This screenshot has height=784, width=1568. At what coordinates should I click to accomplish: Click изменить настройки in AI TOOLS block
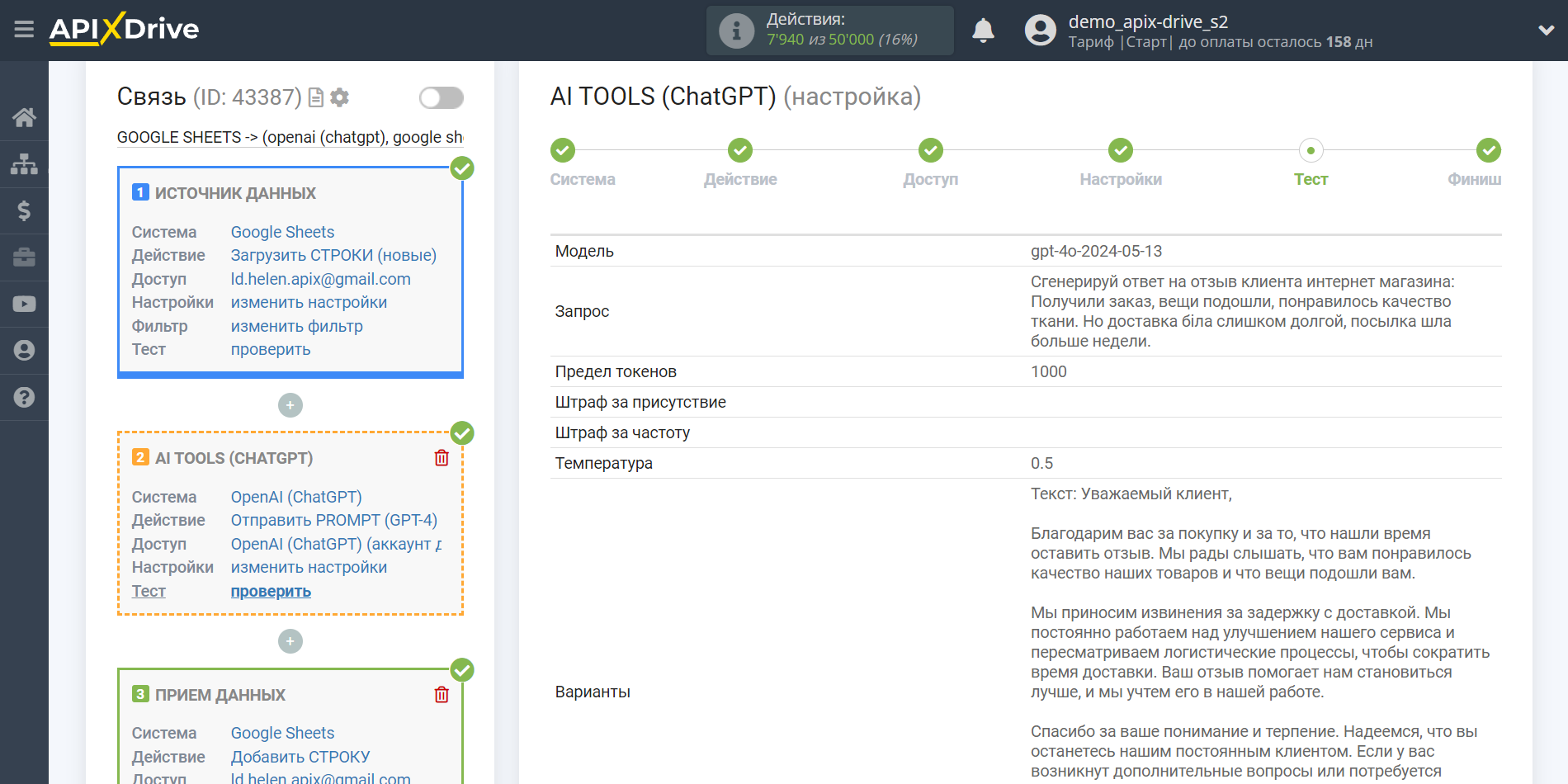(309, 567)
